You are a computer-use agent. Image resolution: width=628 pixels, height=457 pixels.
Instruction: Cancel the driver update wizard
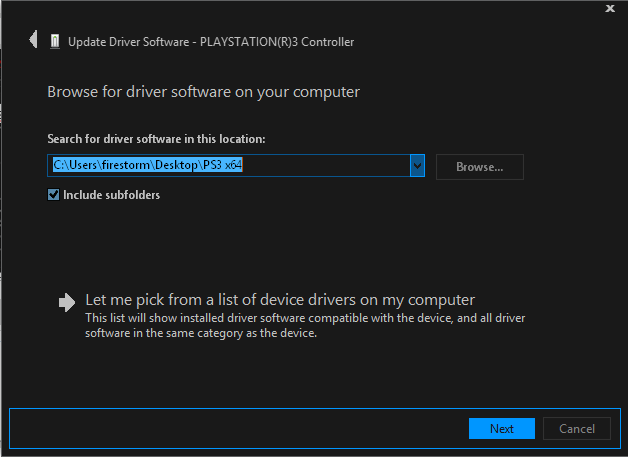[x=576, y=429]
